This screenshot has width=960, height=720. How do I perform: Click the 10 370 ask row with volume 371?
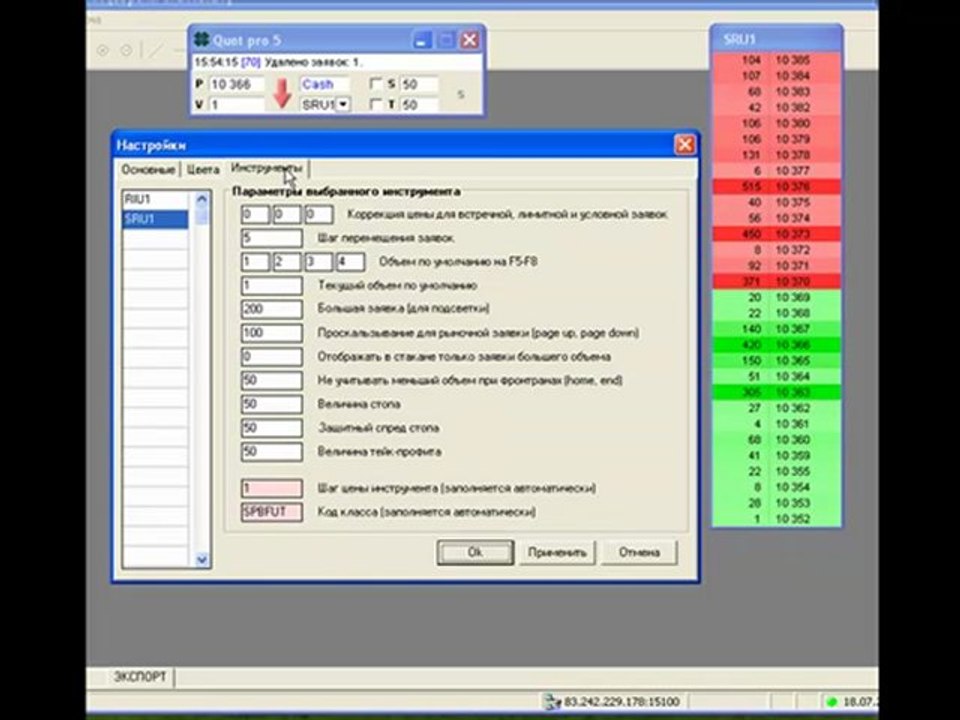click(776, 282)
